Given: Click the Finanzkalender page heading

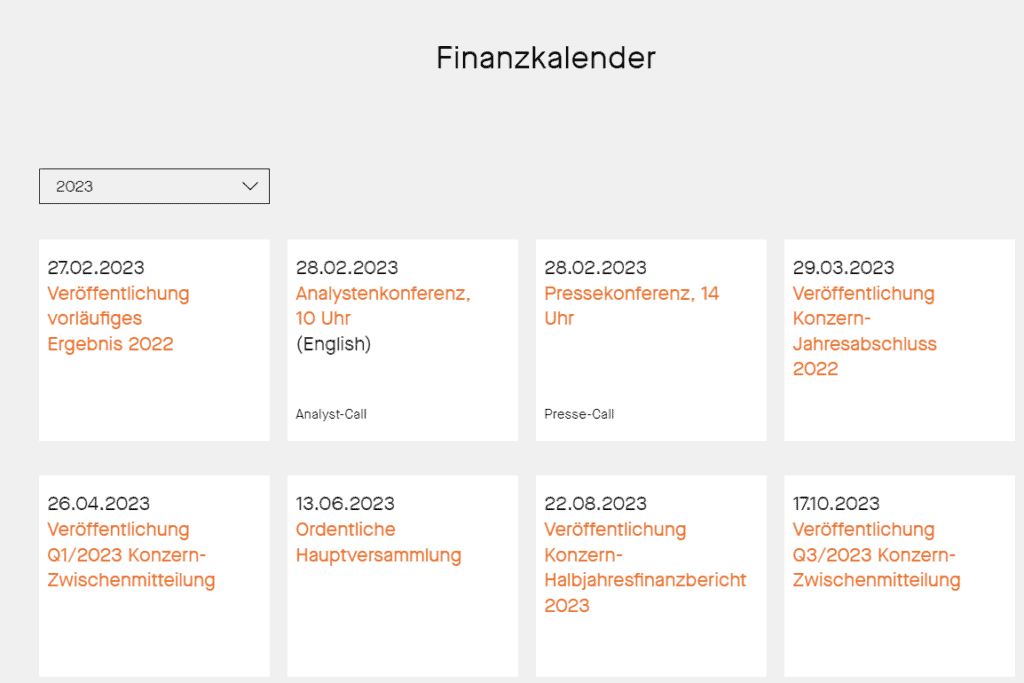Looking at the screenshot, I should pyautogui.click(x=545, y=58).
